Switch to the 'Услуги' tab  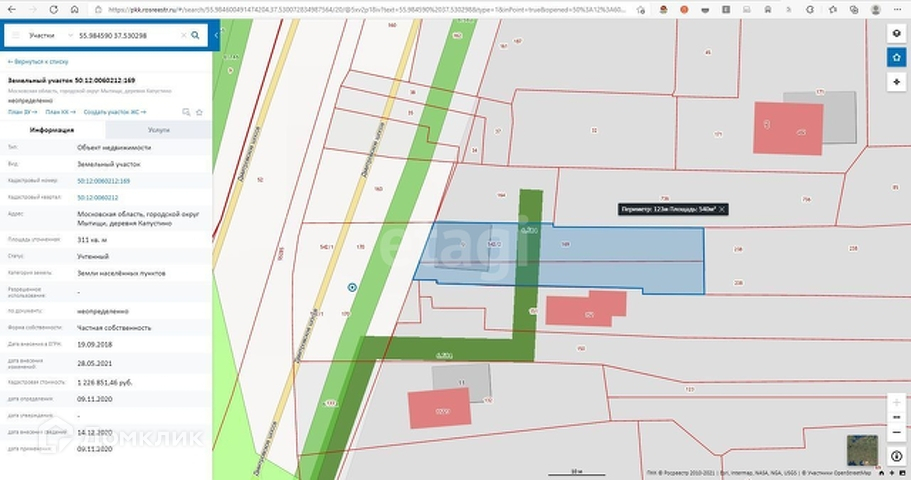[x=159, y=130]
